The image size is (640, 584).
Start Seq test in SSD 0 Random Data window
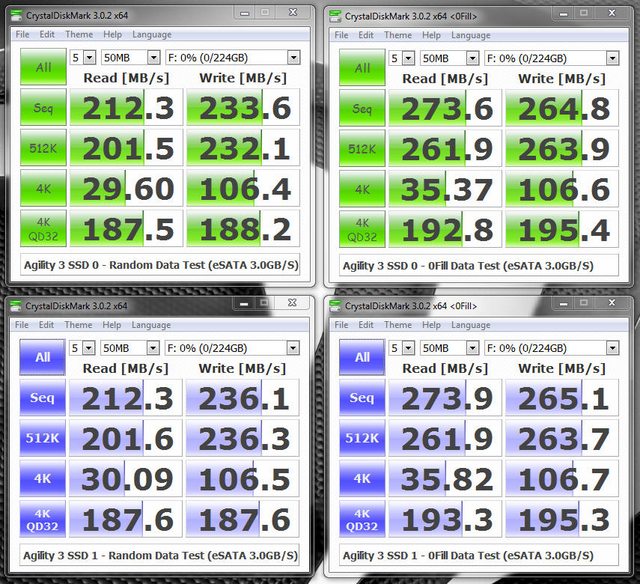[x=43, y=107]
